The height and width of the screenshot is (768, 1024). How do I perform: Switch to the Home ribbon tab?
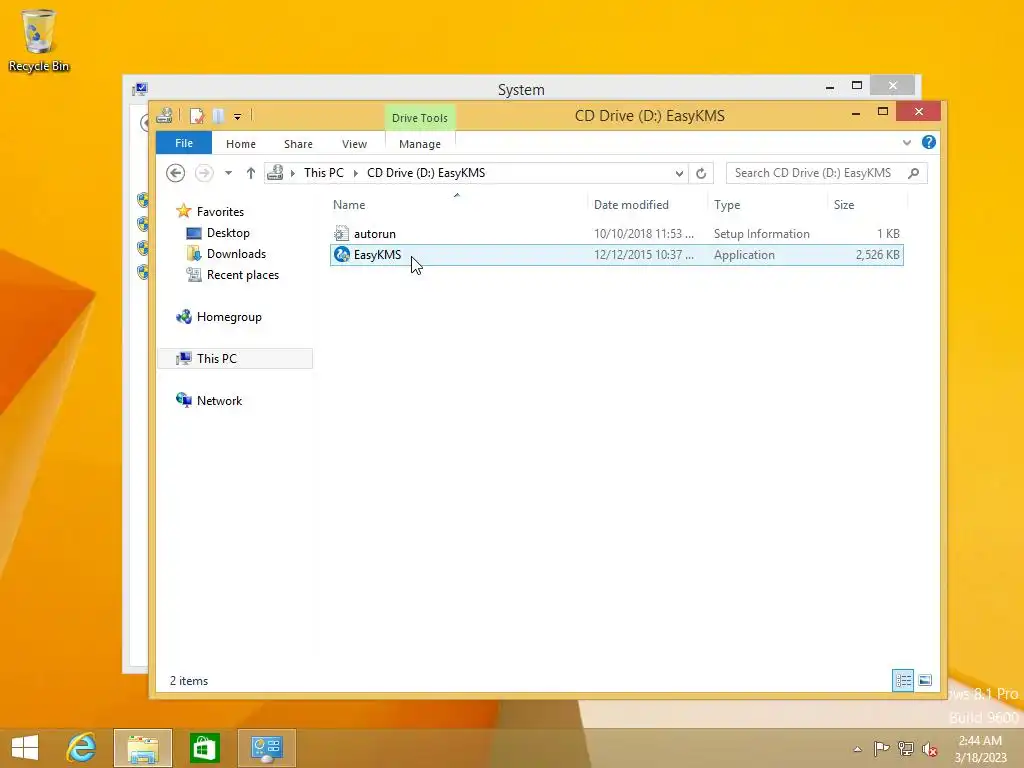point(241,144)
